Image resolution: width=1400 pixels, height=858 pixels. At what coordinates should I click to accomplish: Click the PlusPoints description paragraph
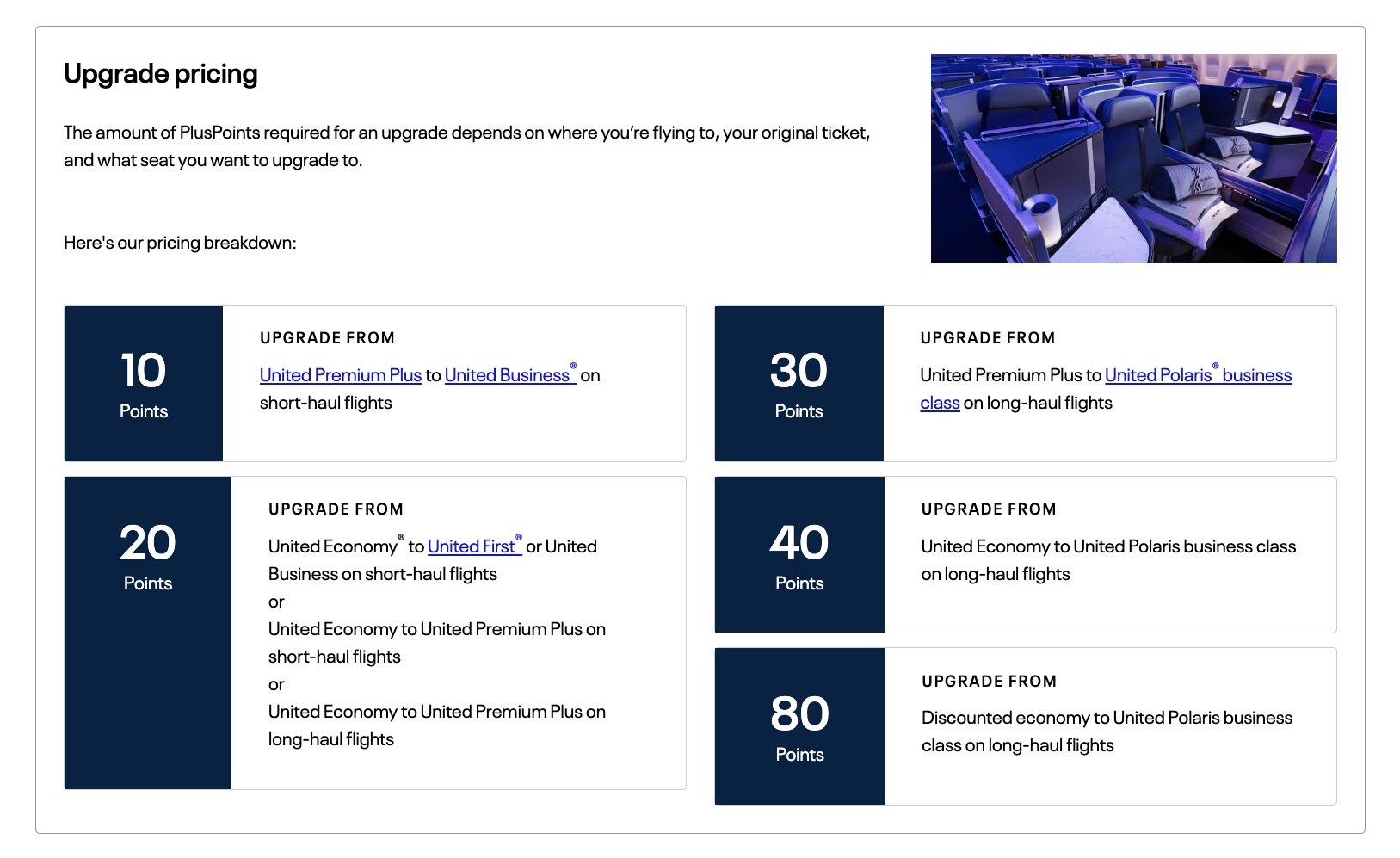pos(467,145)
